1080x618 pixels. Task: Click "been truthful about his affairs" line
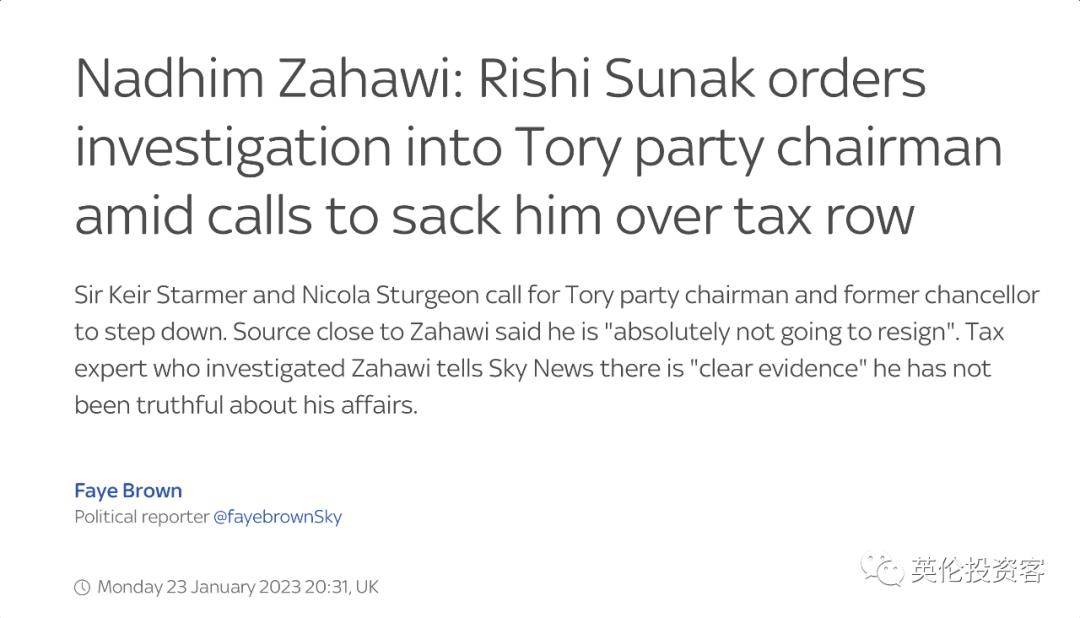pos(246,404)
